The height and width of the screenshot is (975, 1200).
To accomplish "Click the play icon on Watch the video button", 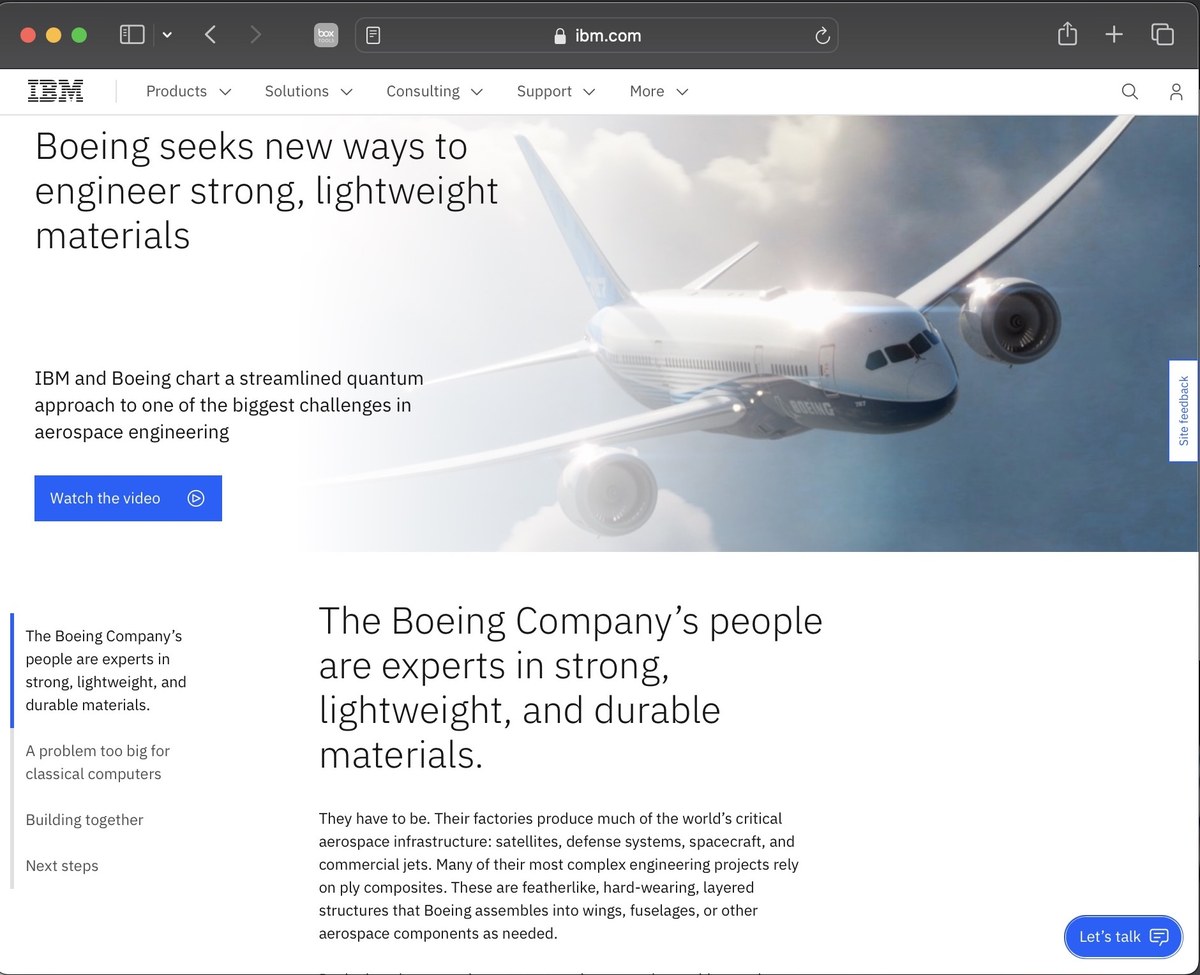I will (x=196, y=498).
